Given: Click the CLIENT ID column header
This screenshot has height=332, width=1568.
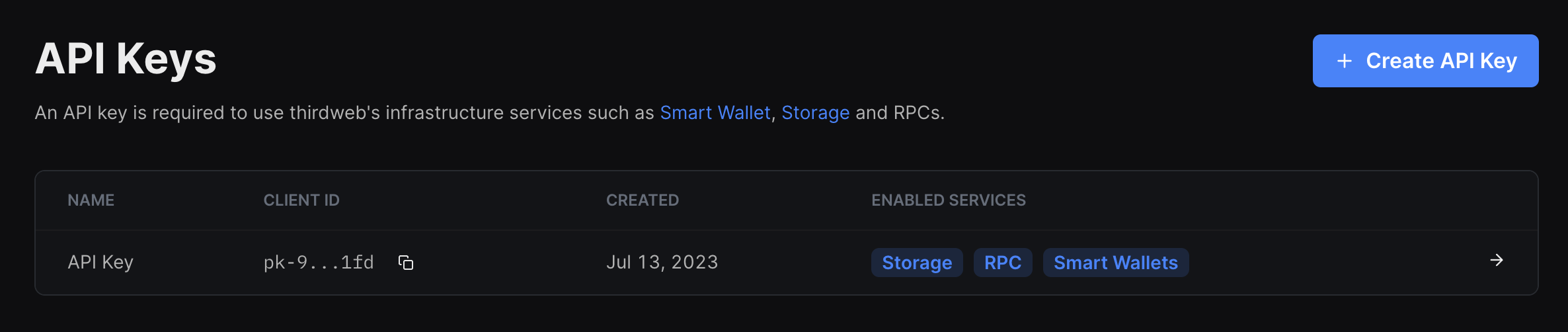Looking at the screenshot, I should click(301, 200).
